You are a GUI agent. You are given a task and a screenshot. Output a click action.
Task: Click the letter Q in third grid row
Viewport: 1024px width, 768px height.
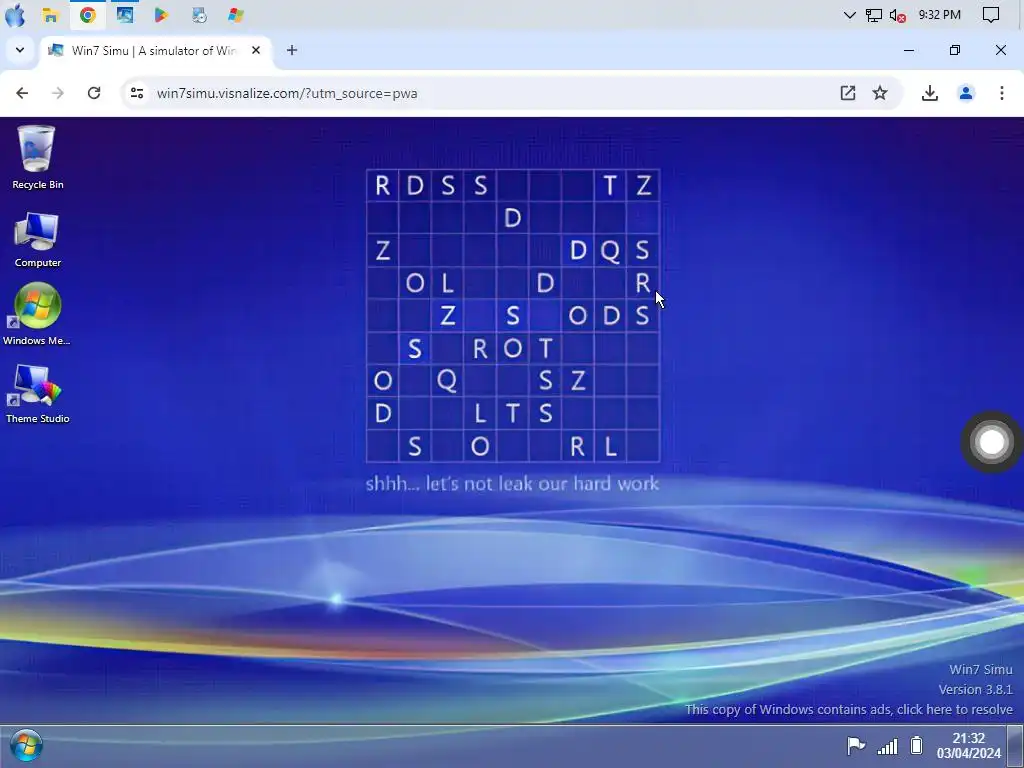click(610, 251)
